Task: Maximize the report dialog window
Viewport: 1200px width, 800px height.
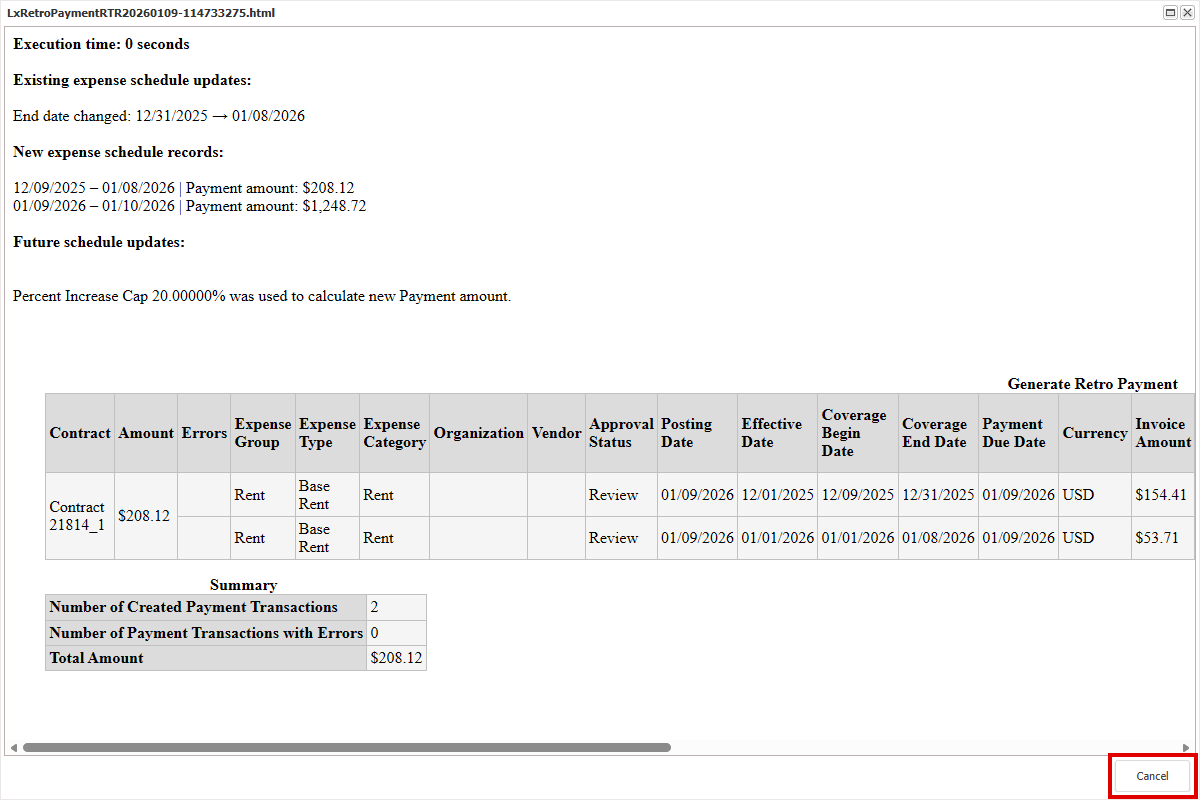Action: 1170,13
